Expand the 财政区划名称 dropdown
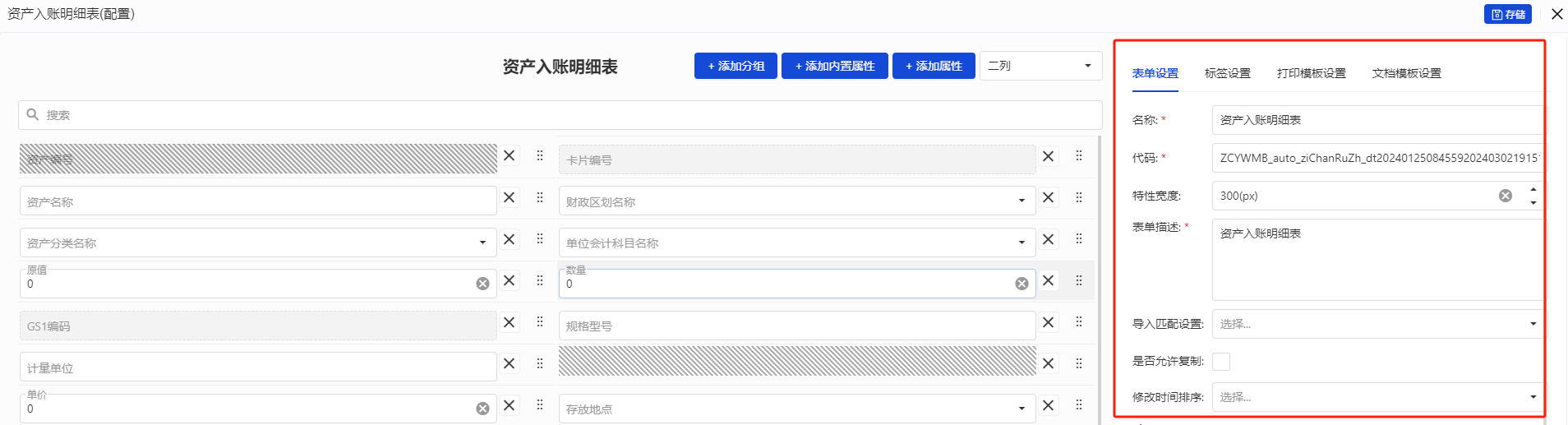Viewport: 1568px width, 425px height. (1022, 201)
